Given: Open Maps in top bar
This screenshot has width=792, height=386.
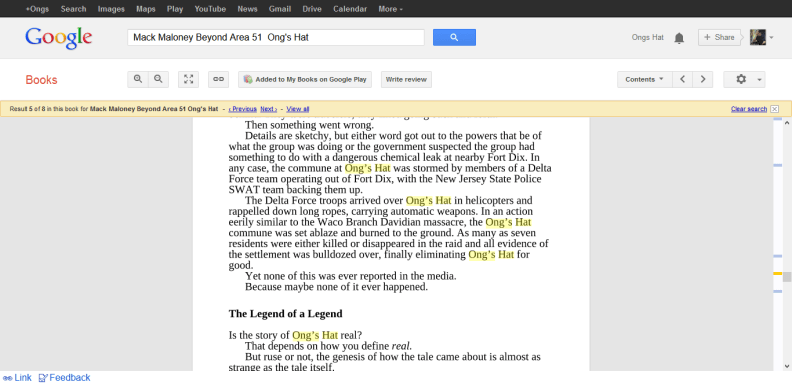Looking at the screenshot, I should (x=146, y=9).
